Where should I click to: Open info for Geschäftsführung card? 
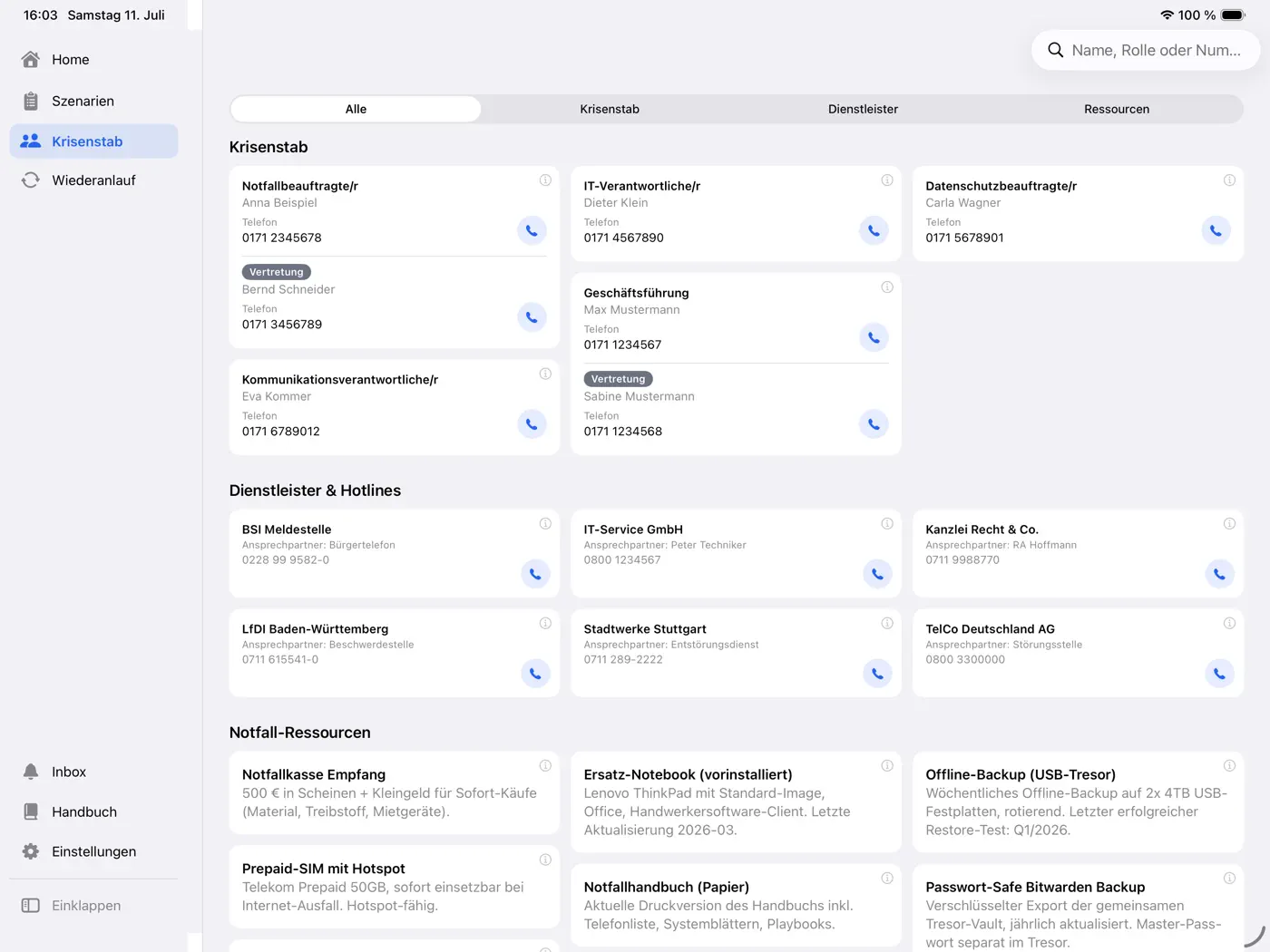tap(887, 287)
